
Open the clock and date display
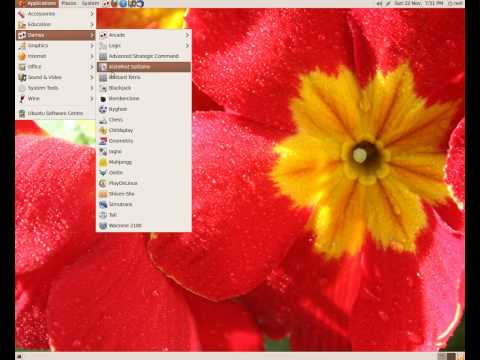419,3
